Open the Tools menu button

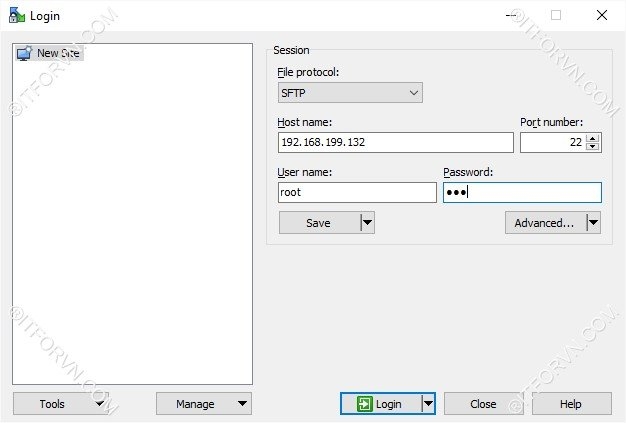coord(60,404)
